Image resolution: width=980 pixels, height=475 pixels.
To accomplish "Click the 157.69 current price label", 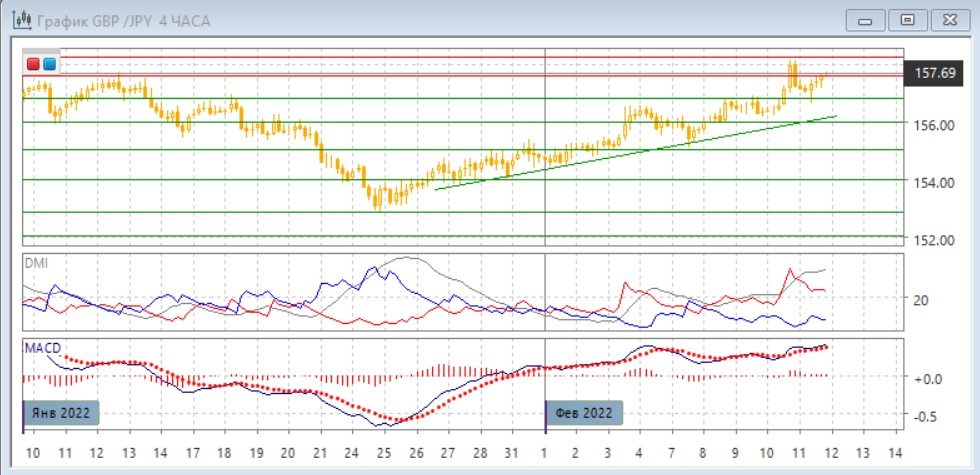I will pyautogui.click(x=937, y=73).
